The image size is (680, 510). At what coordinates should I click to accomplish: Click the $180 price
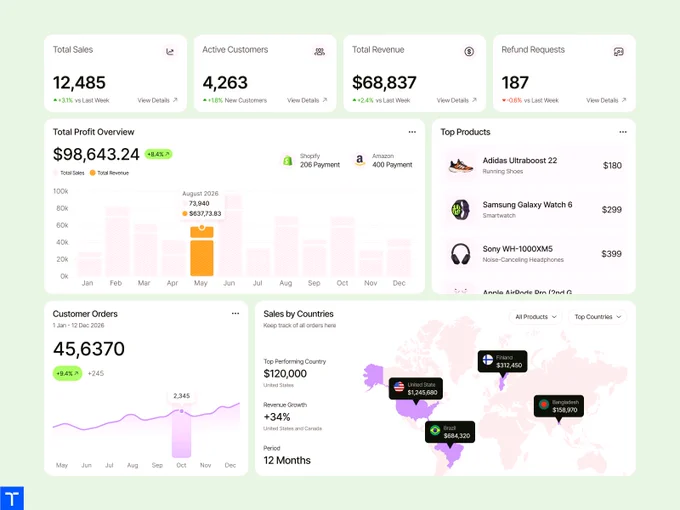tap(612, 166)
